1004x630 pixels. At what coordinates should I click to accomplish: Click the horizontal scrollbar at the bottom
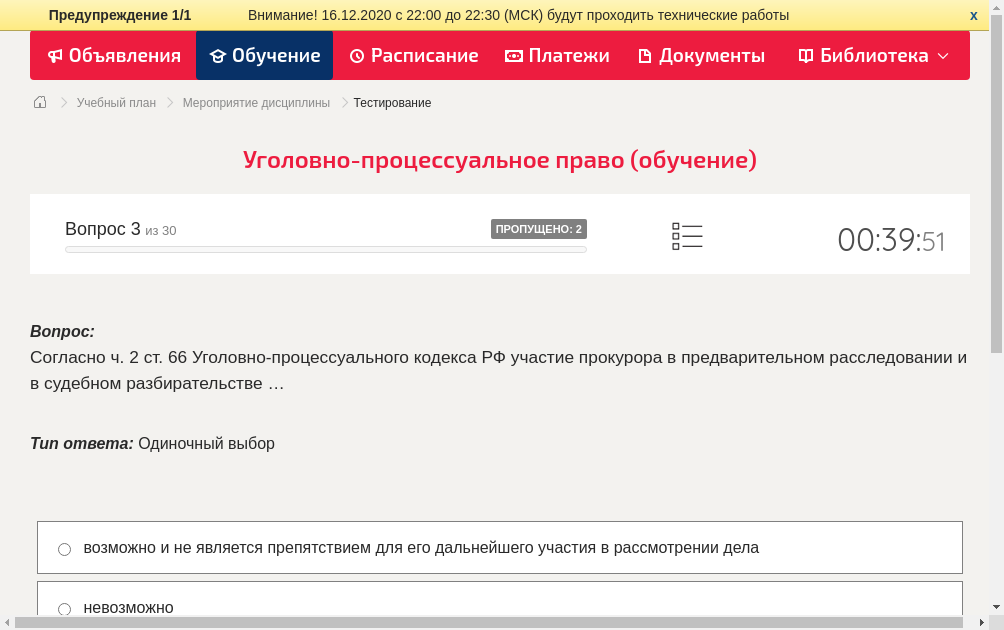(490, 622)
